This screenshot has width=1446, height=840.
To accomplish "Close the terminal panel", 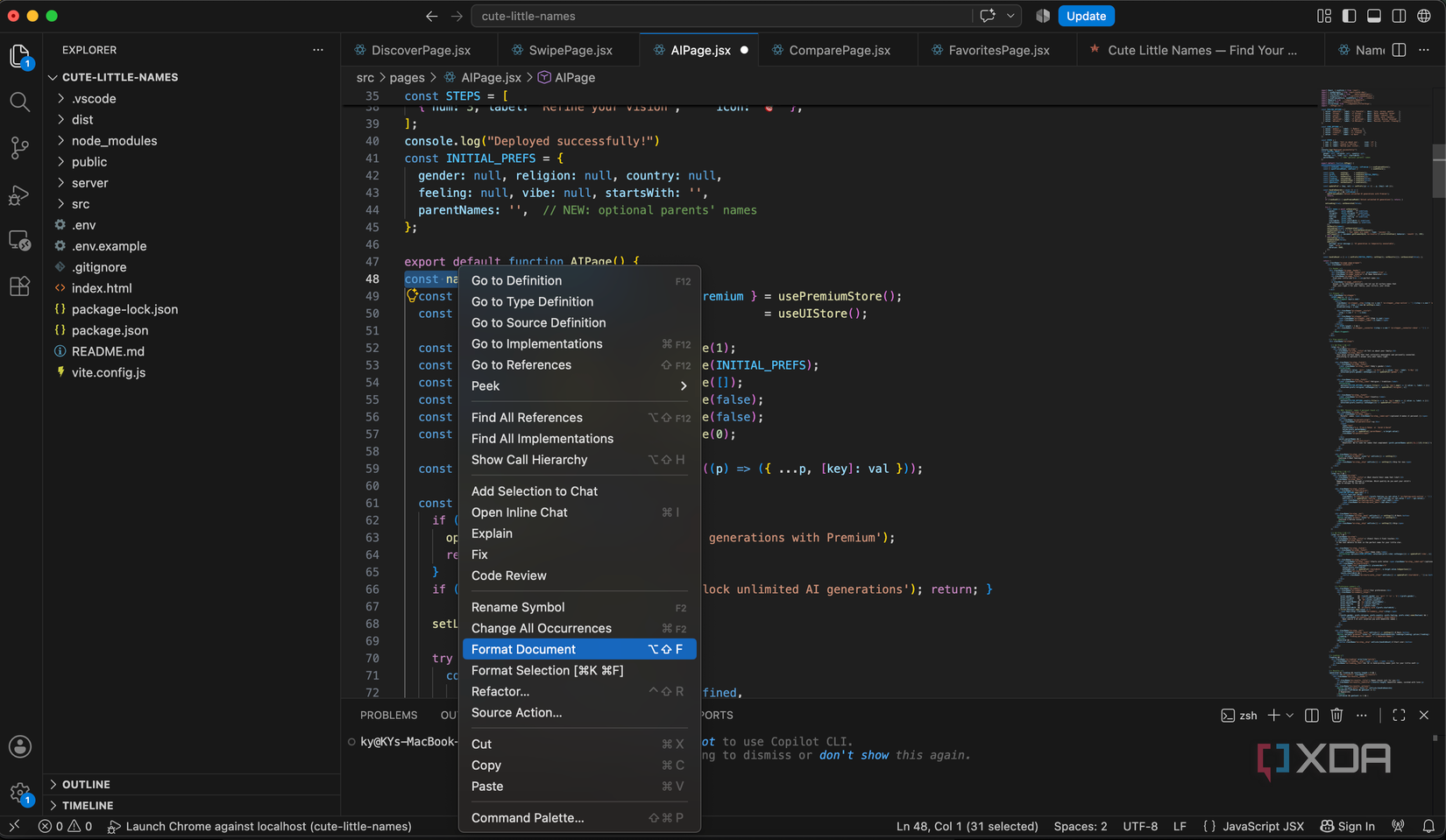I will 1424,716.
